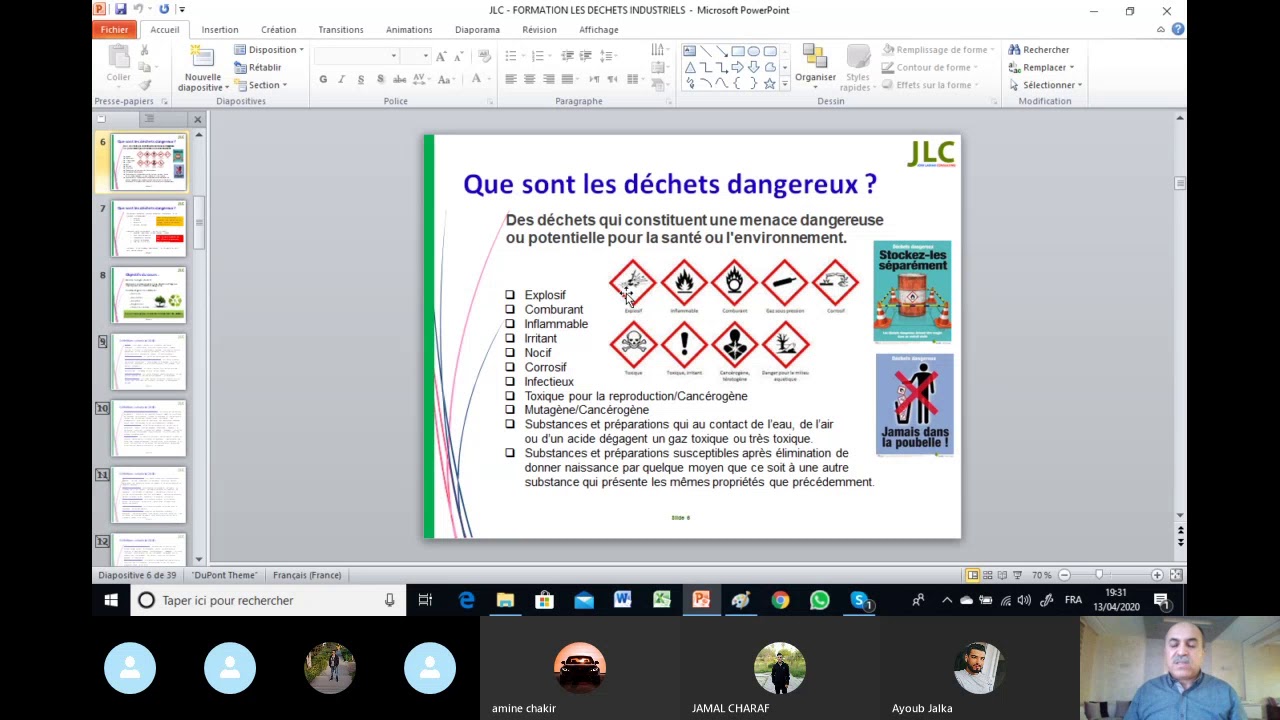This screenshot has height=720, width=1280.
Task: Apply strikethrough with the abc button
Action: coord(399,79)
